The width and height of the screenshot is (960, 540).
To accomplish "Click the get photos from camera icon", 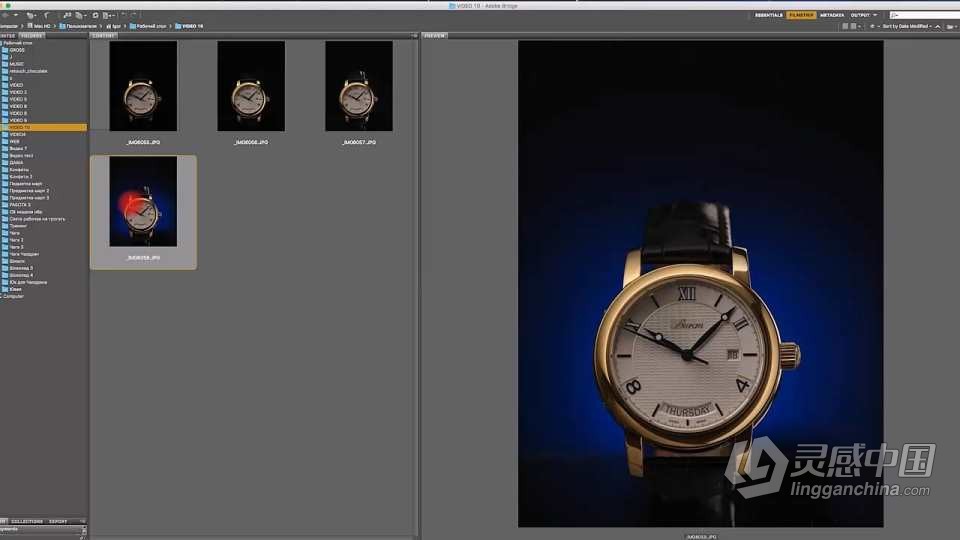I will [x=67, y=15].
